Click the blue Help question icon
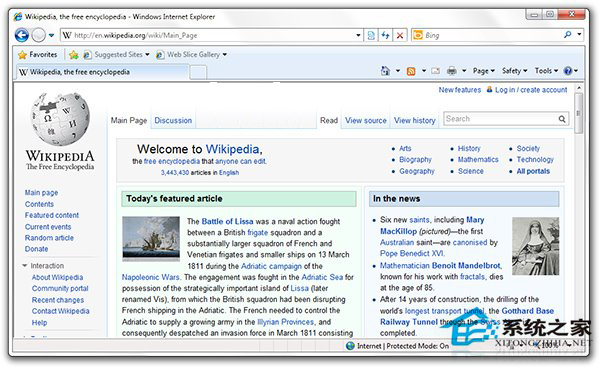Screen dimensions: 600x367 [x=568, y=71]
